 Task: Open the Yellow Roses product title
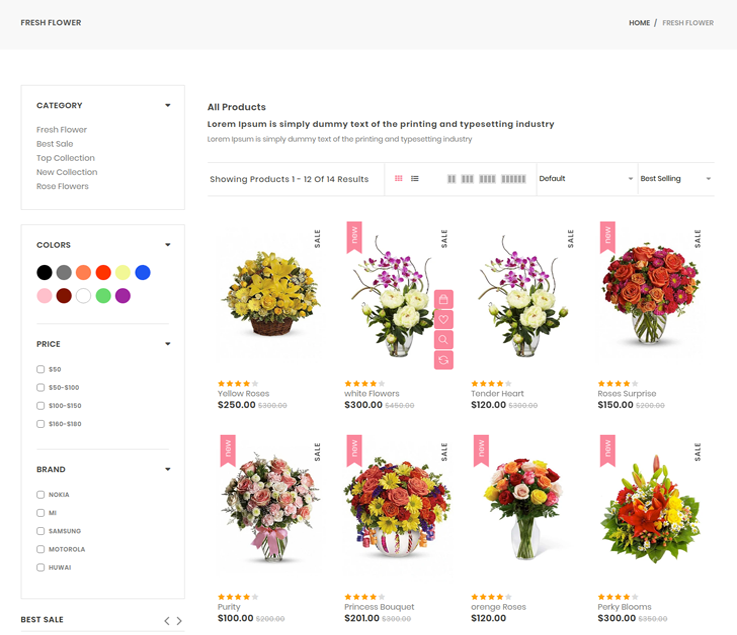pyautogui.click(x=243, y=394)
